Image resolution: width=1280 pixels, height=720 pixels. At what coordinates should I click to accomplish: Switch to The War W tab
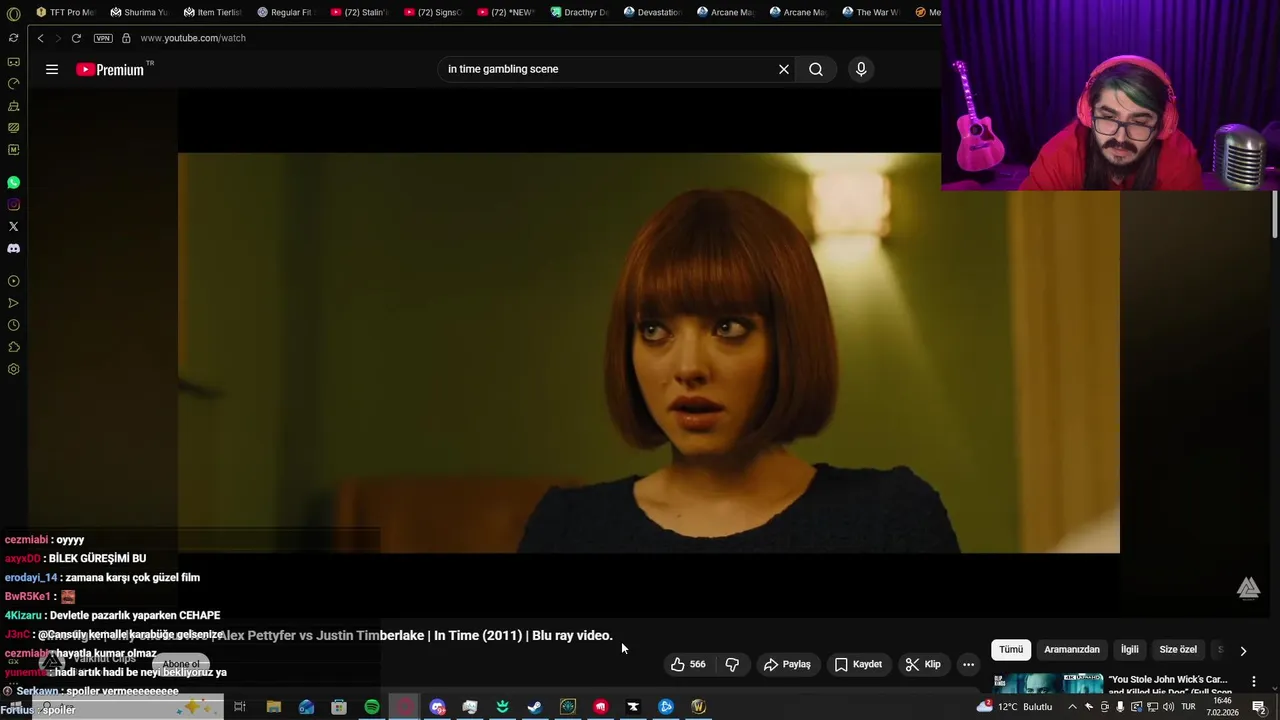click(x=871, y=12)
